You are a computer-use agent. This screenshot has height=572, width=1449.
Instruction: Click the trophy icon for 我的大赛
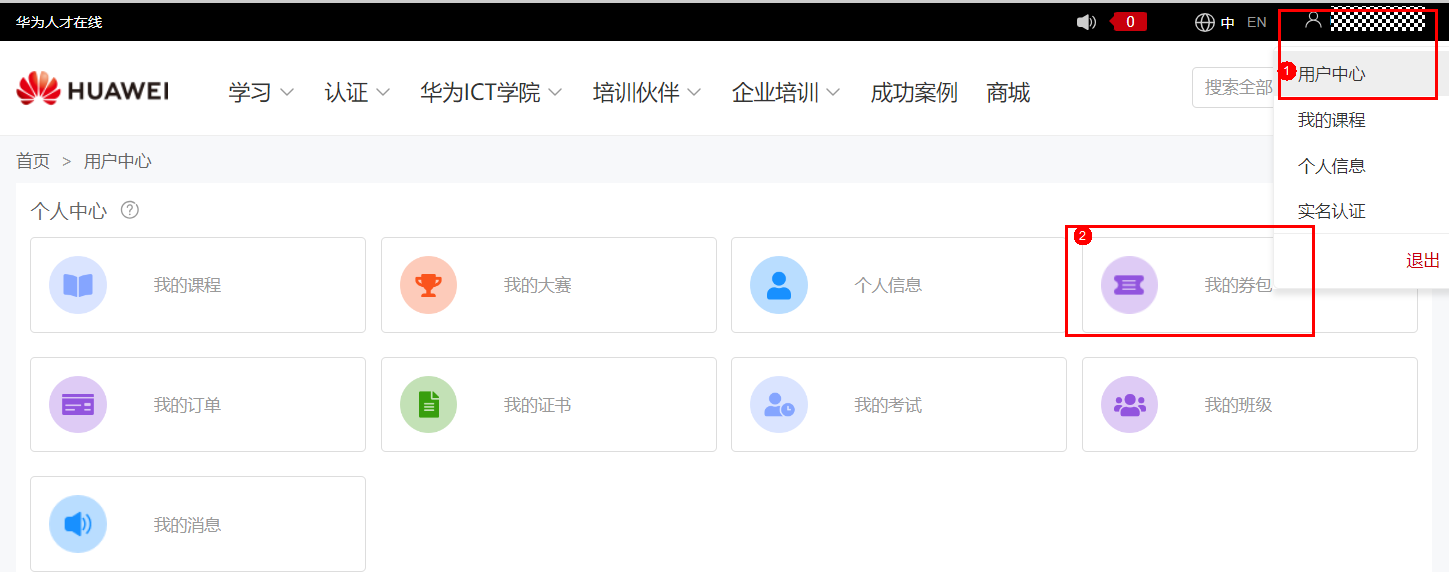(428, 285)
